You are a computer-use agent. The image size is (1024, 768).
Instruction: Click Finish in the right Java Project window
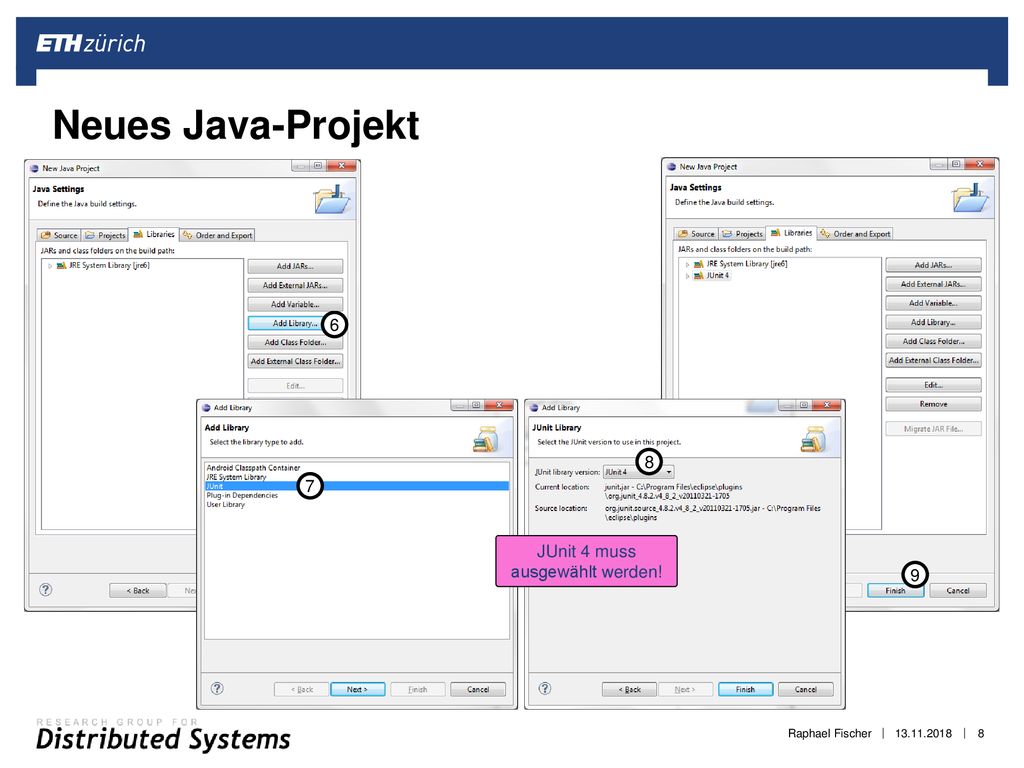[895, 590]
